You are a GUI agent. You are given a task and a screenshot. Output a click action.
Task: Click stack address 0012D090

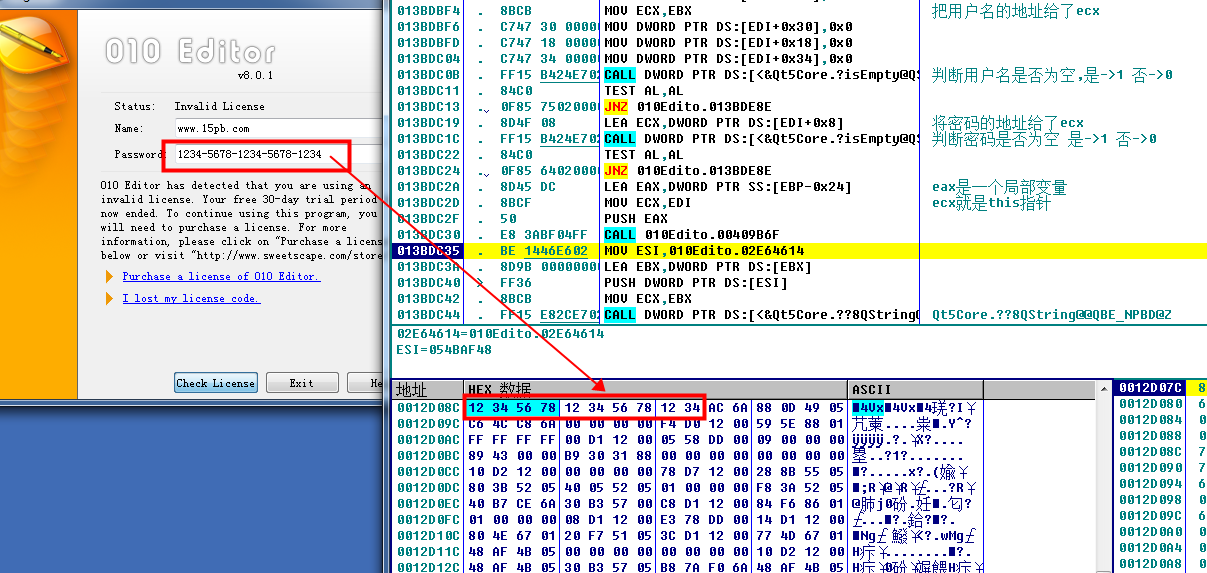(1150, 467)
